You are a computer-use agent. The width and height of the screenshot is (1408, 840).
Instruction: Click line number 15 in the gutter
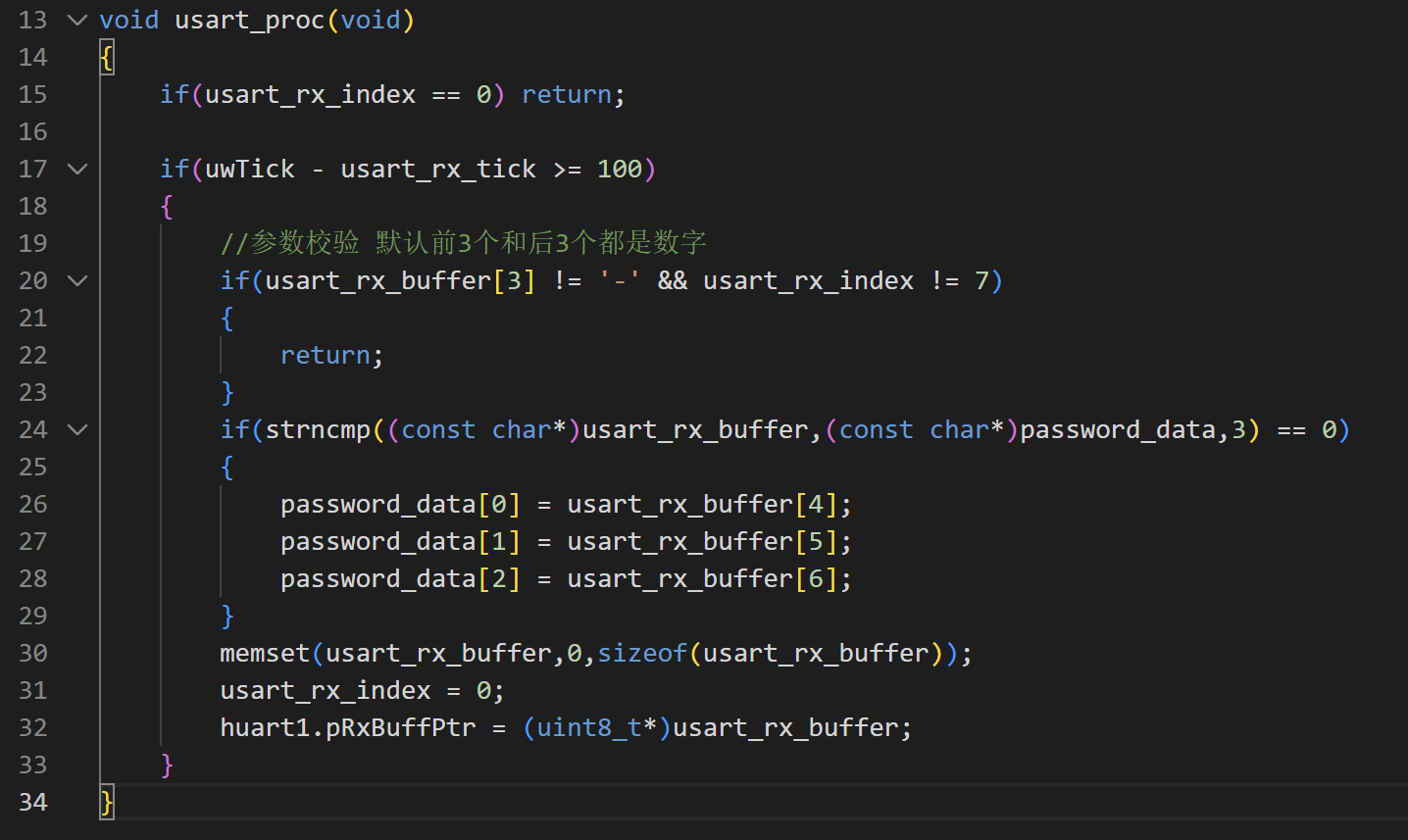(32, 94)
